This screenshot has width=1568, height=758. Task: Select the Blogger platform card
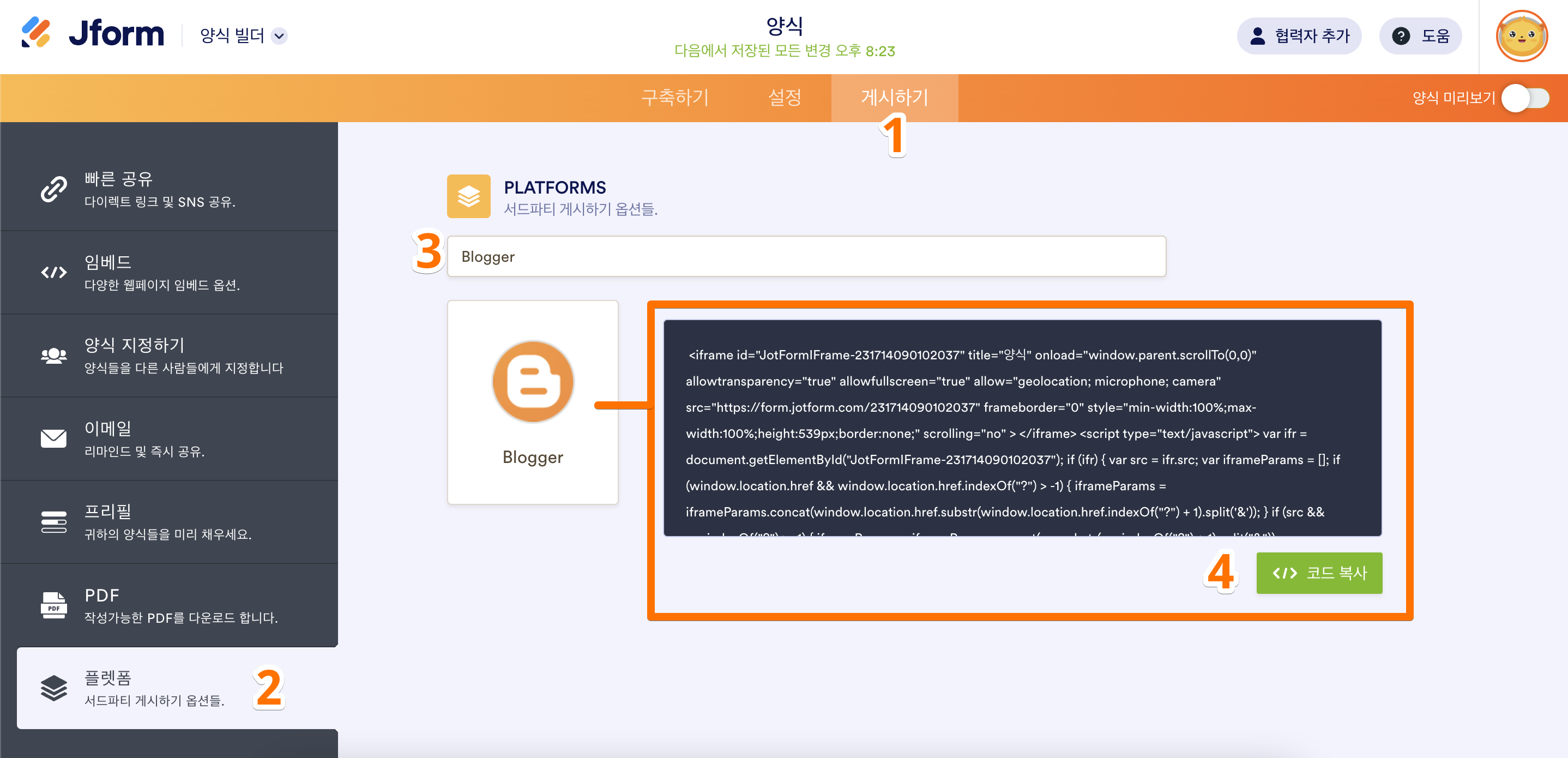pos(533,402)
